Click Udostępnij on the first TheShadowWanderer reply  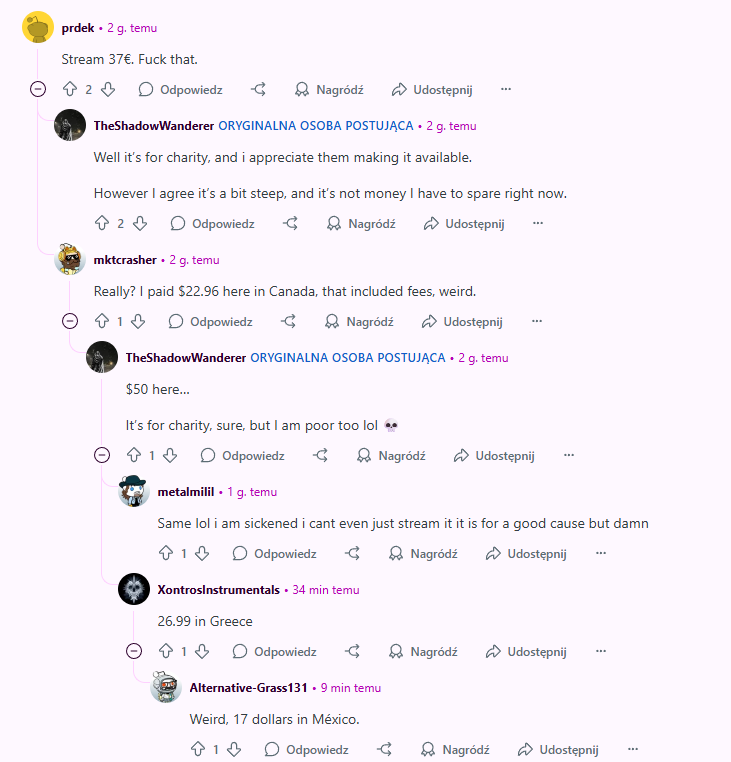coord(464,224)
